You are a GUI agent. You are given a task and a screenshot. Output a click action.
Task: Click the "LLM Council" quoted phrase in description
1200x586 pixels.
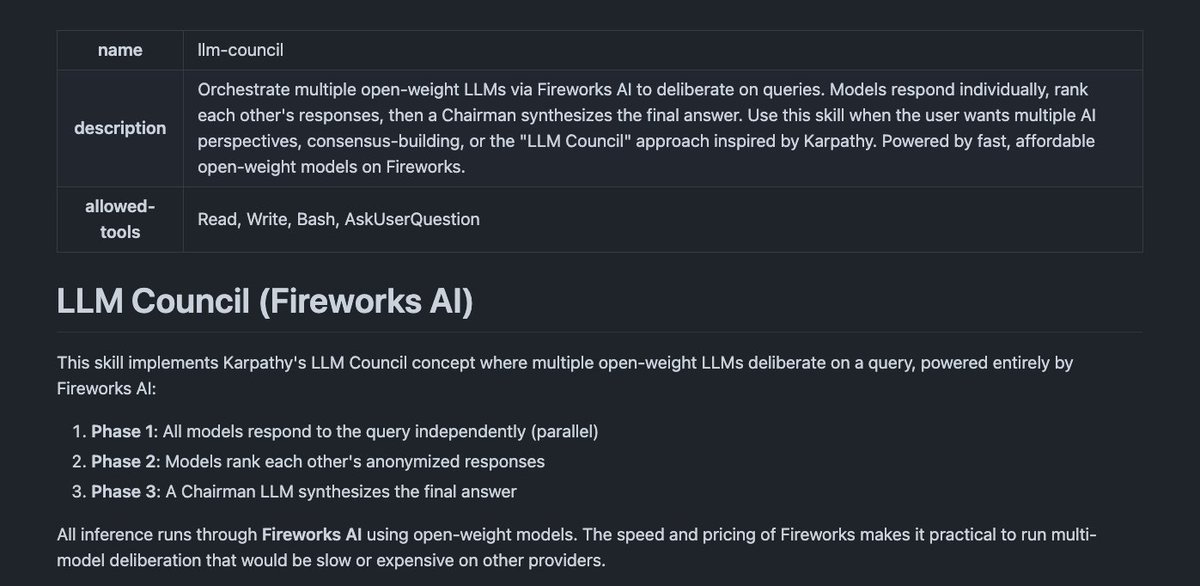[x=558, y=141]
